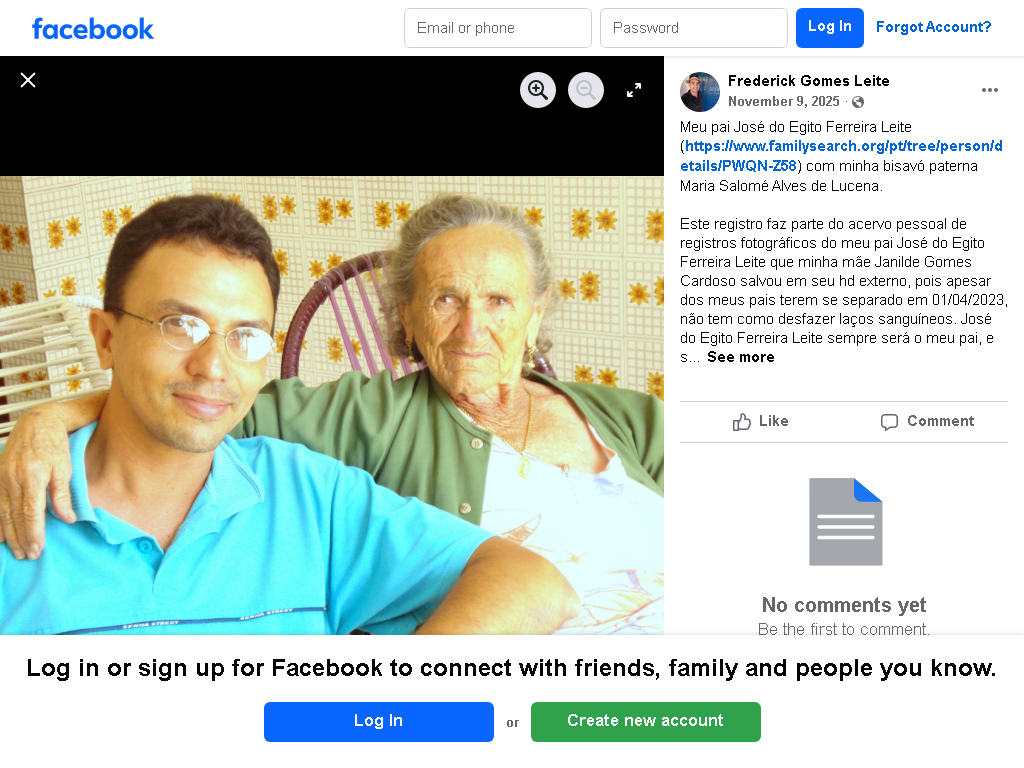This screenshot has height=768, width=1024.
Task: Focus the Password field
Action: pos(694,28)
